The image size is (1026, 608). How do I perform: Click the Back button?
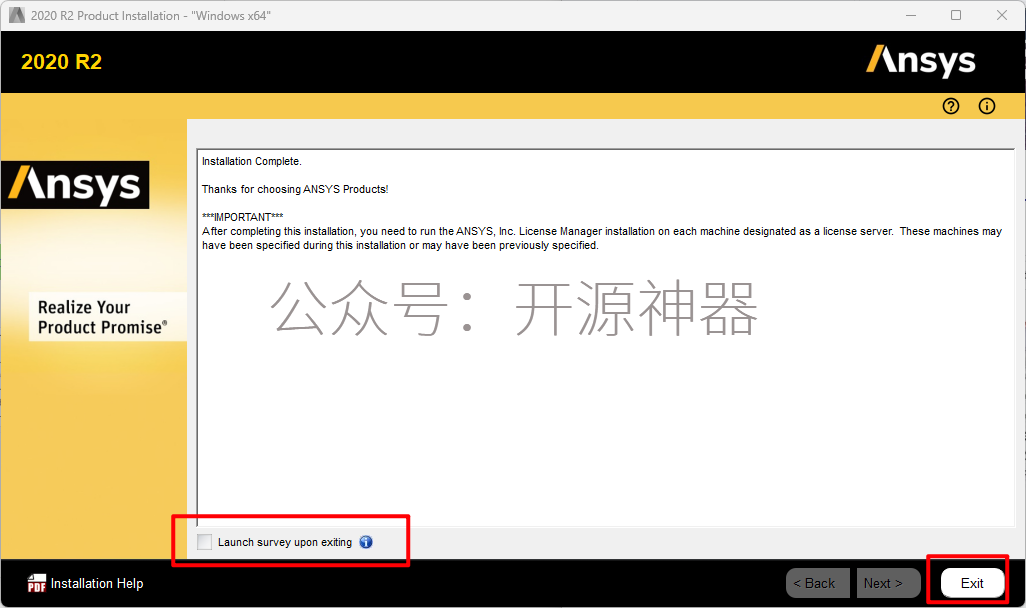point(817,583)
